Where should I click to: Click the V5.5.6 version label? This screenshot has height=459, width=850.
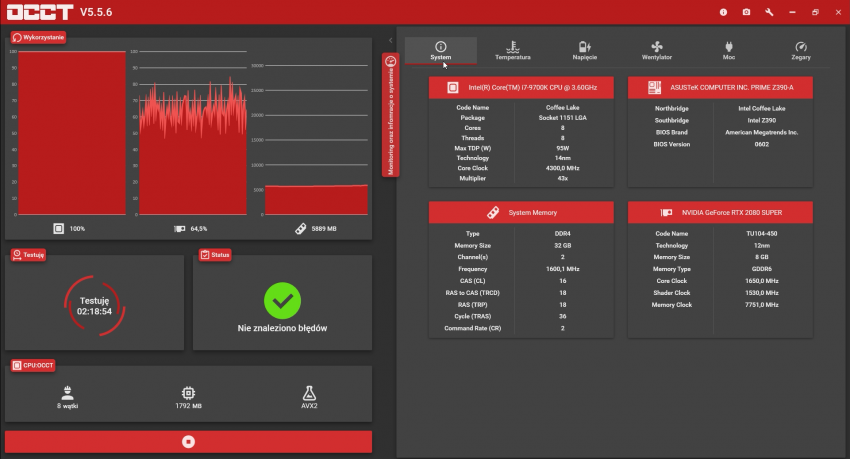coord(96,12)
